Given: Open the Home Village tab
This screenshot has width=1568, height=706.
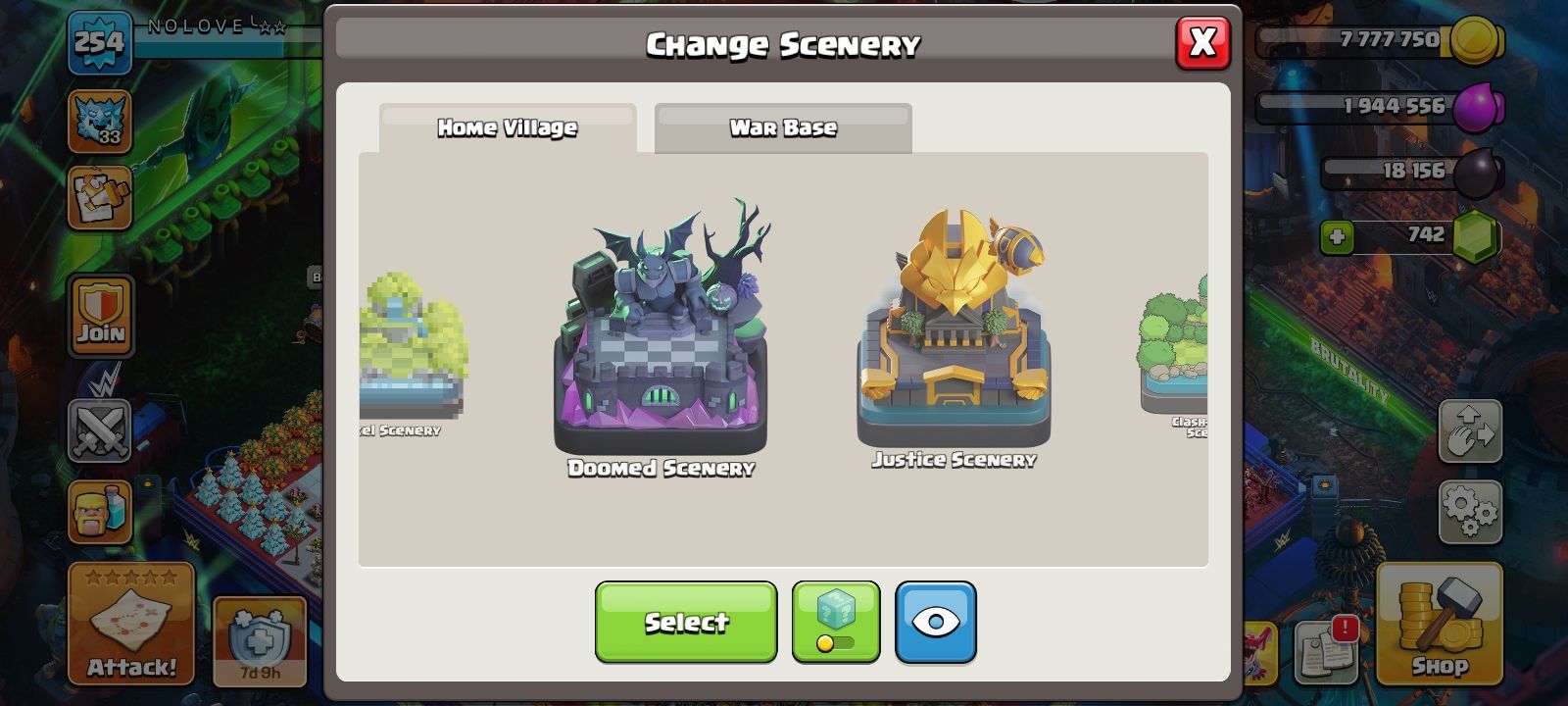Looking at the screenshot, I should [x=508, y=127].
